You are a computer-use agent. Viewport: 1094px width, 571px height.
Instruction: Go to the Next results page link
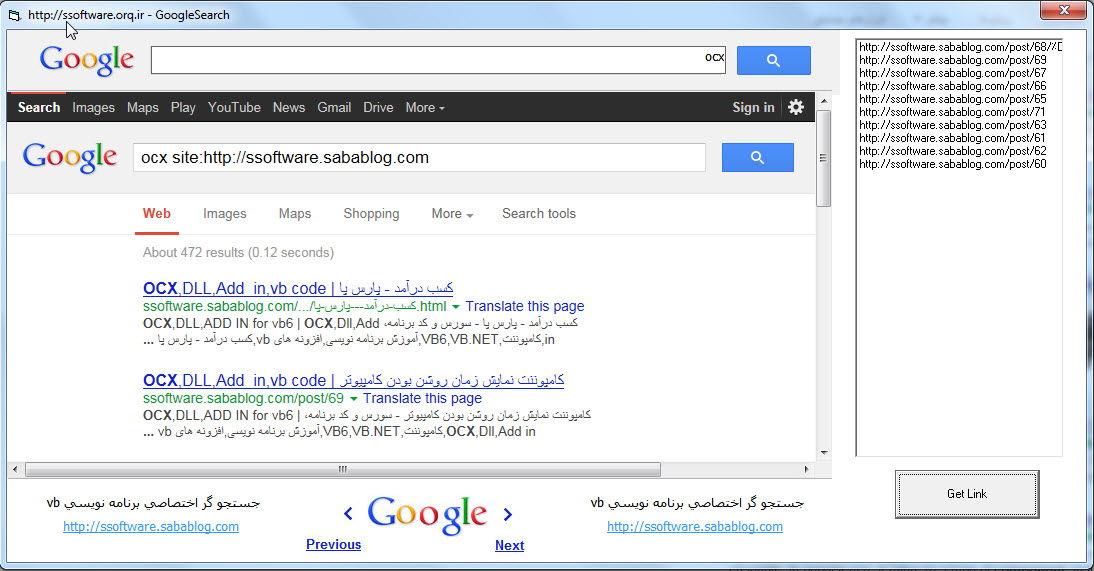[x=509, y=545]
